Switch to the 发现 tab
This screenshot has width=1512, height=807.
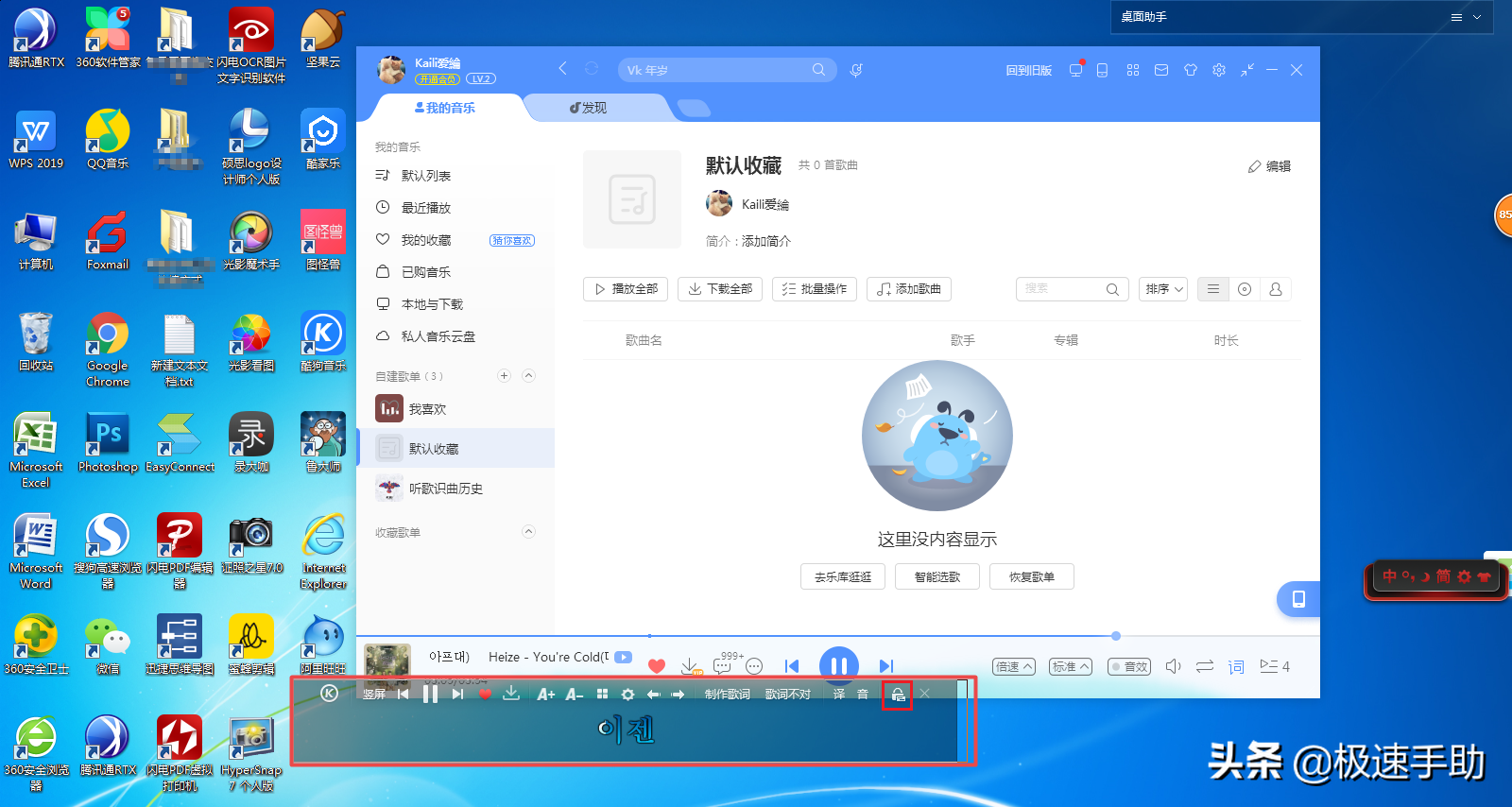(588, 108)
